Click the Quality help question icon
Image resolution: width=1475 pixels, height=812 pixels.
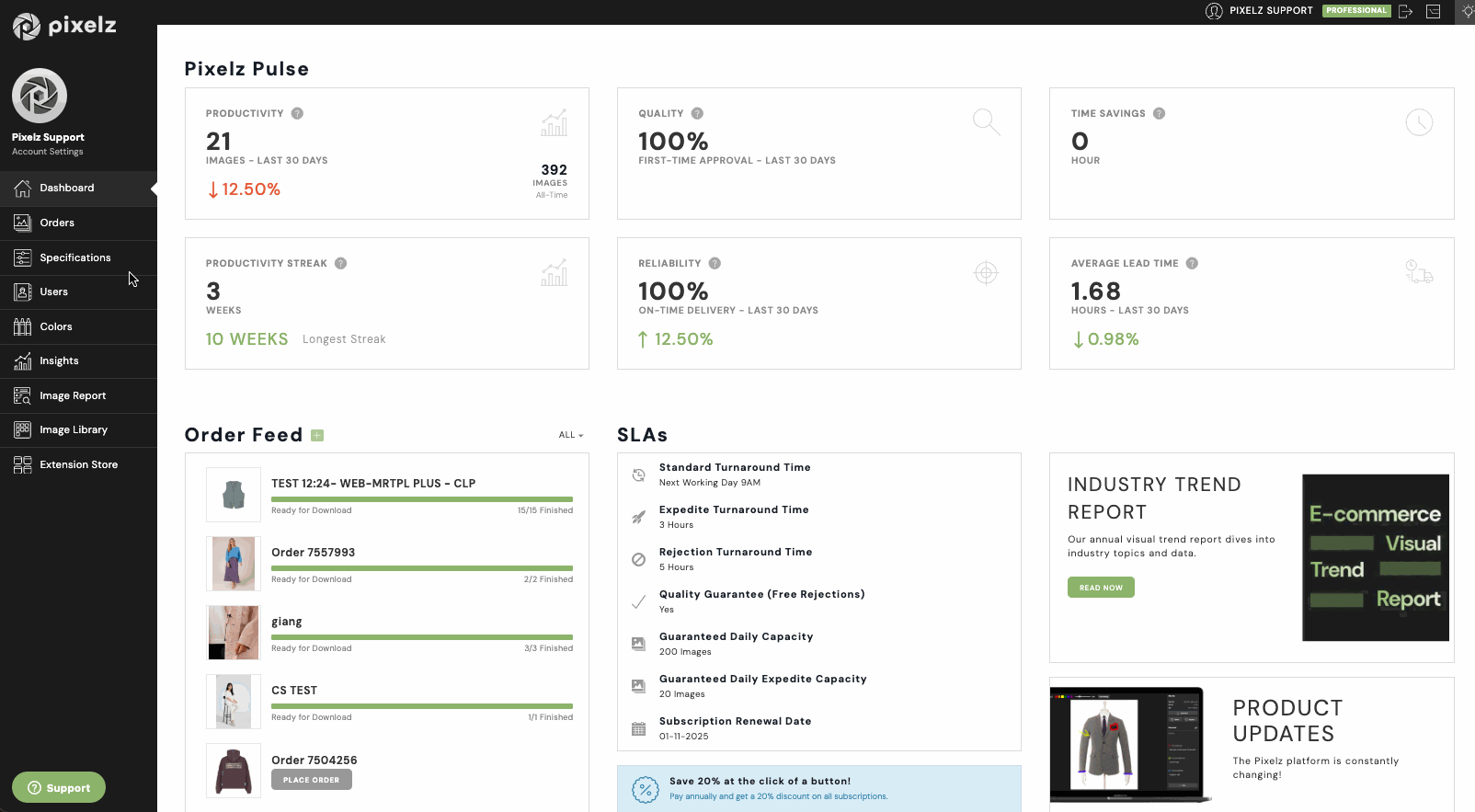coord(697,113)
